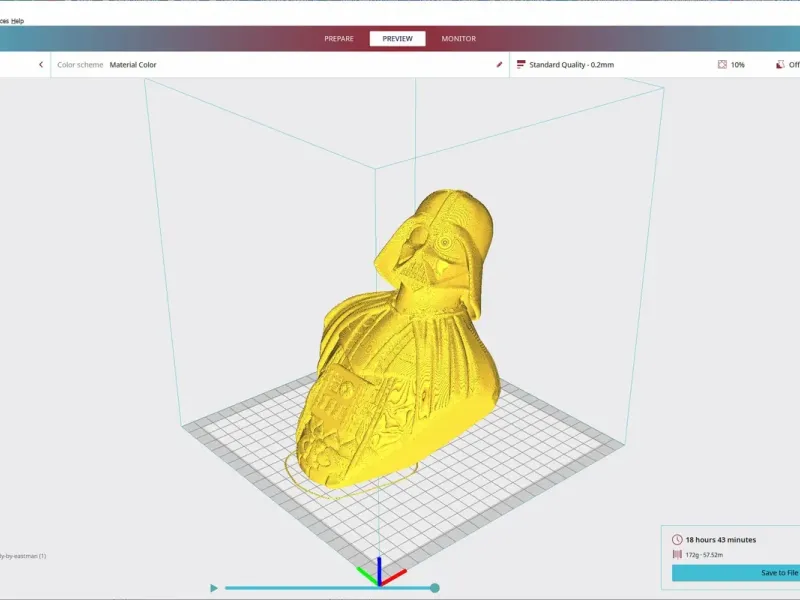Click the 18 hours 43 minutes estimate
This screenshot has width=800, height=600.
(720, 540)
